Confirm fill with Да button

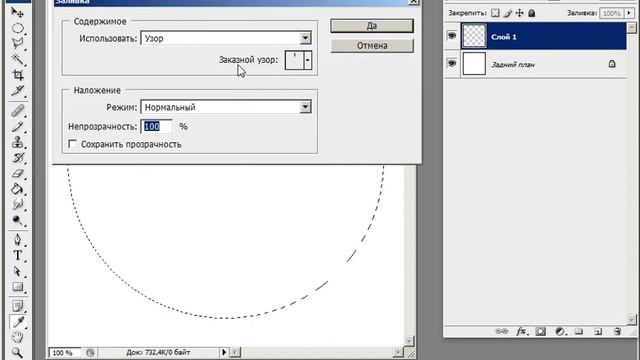coord(372,26)
